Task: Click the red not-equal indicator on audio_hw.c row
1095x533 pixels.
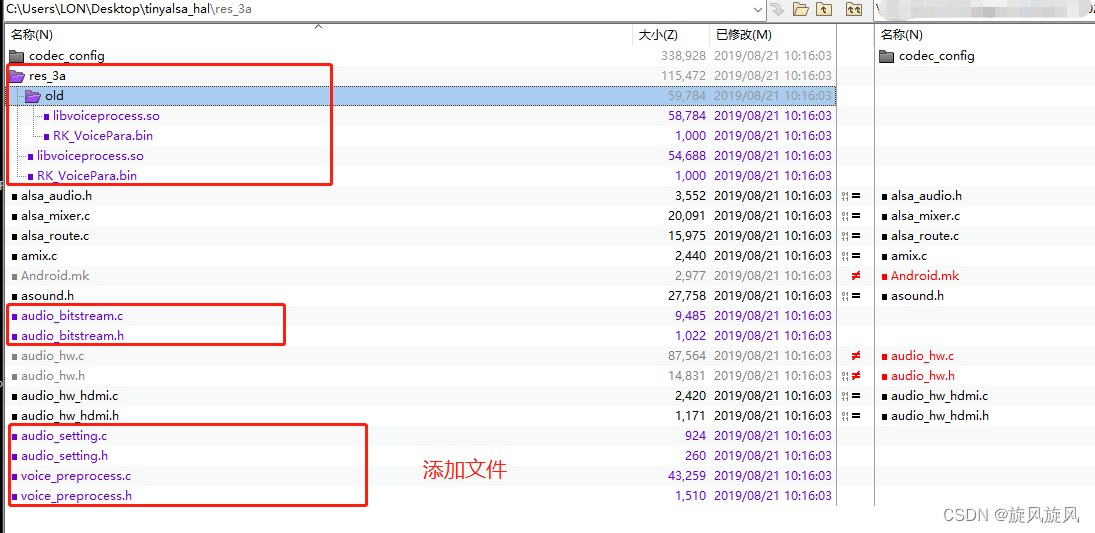Action: tap(855, 356)
